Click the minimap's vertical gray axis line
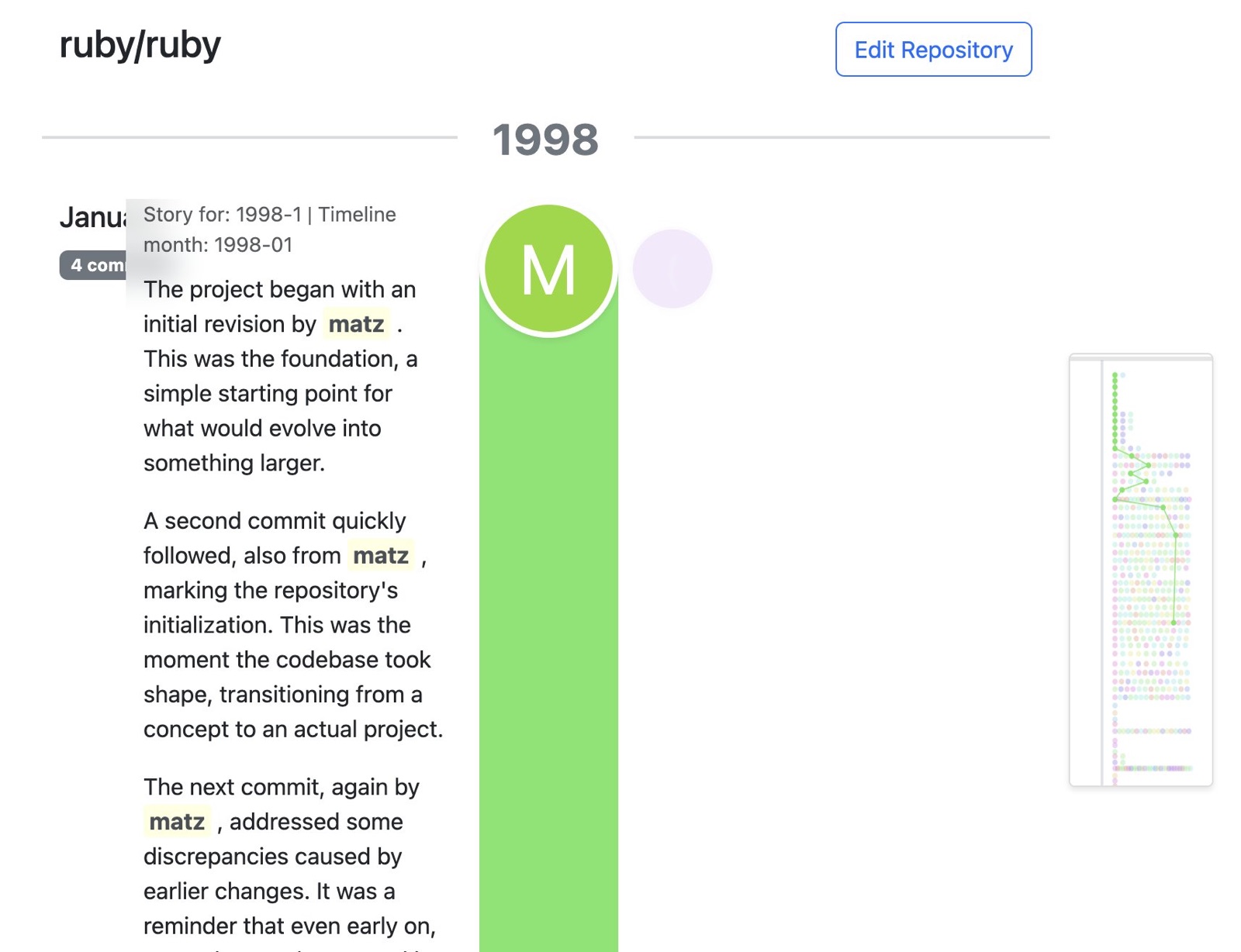Image resolution: width=1241 pixels, height=952 pixels. (1102, 572)
